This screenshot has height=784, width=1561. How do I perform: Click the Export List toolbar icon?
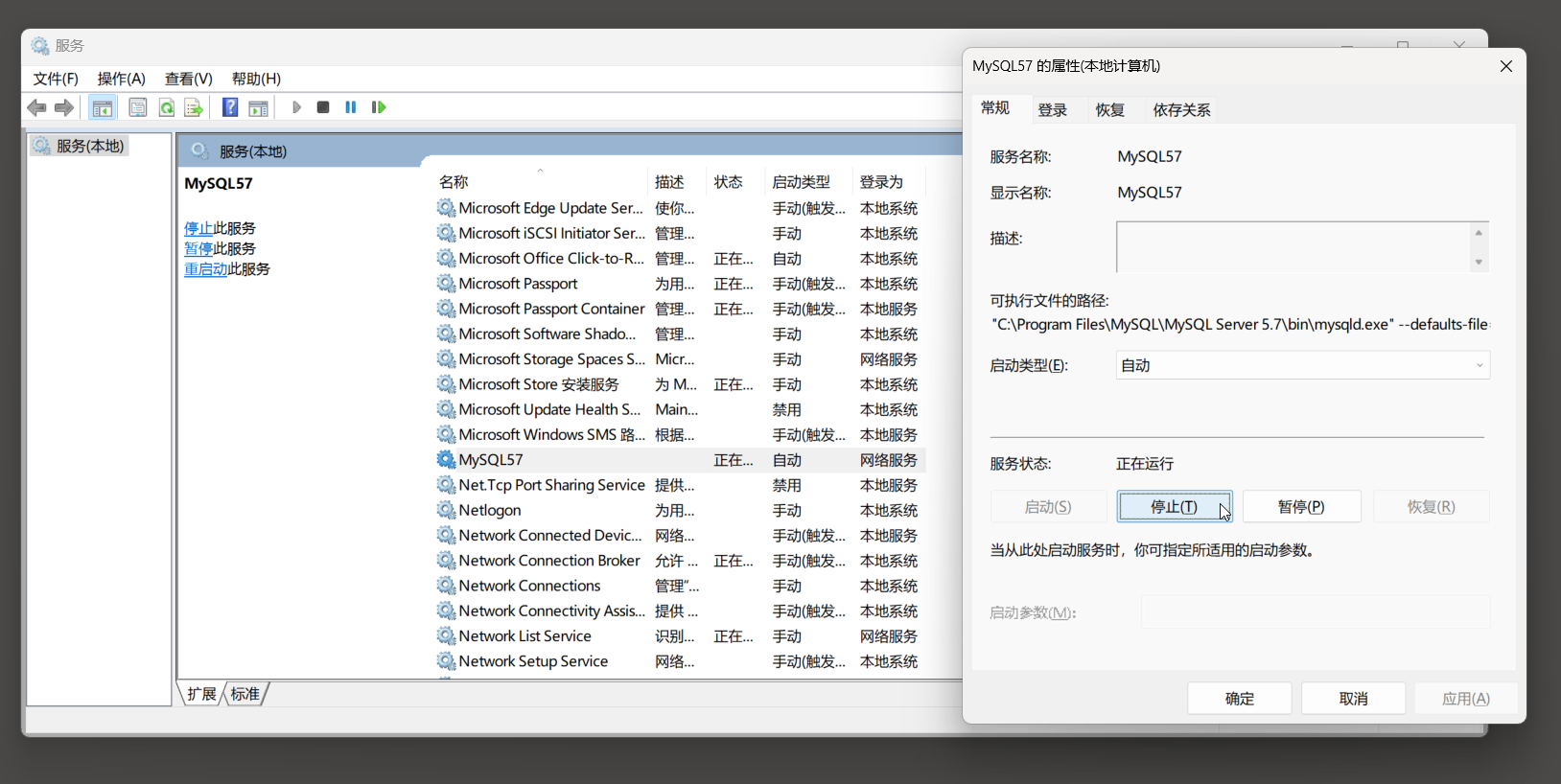coord(194,107)
